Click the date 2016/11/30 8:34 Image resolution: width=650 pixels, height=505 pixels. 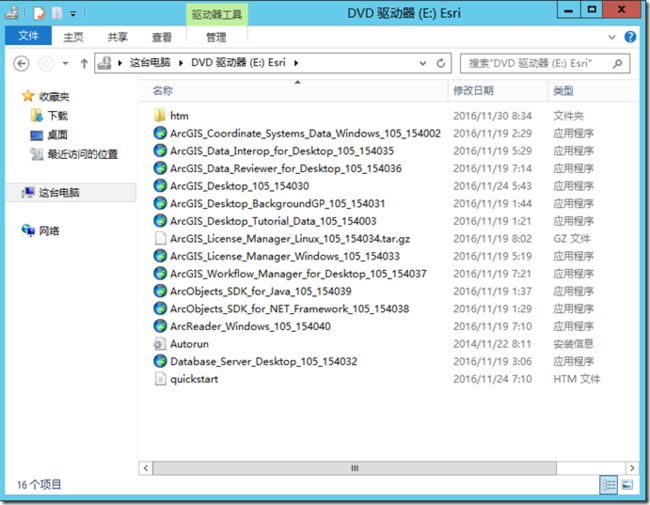pos(492,116)
